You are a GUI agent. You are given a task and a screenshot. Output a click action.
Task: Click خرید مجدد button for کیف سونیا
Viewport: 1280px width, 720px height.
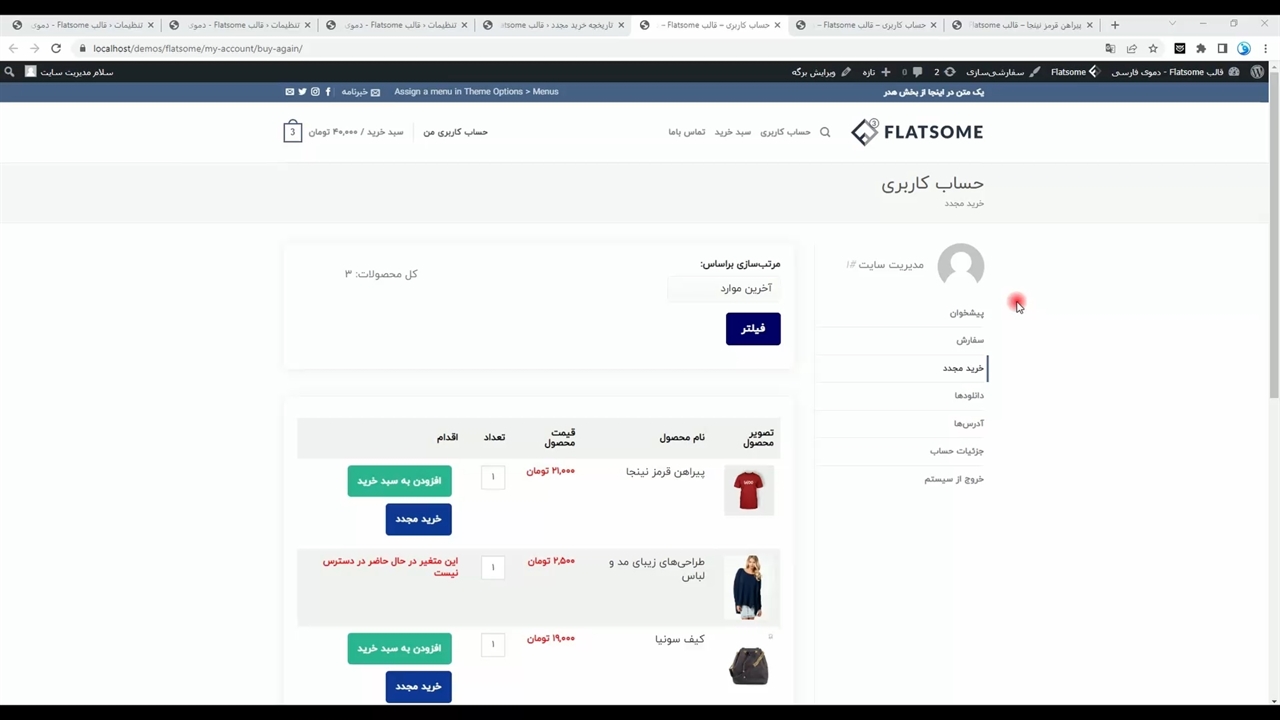(418, 687)
